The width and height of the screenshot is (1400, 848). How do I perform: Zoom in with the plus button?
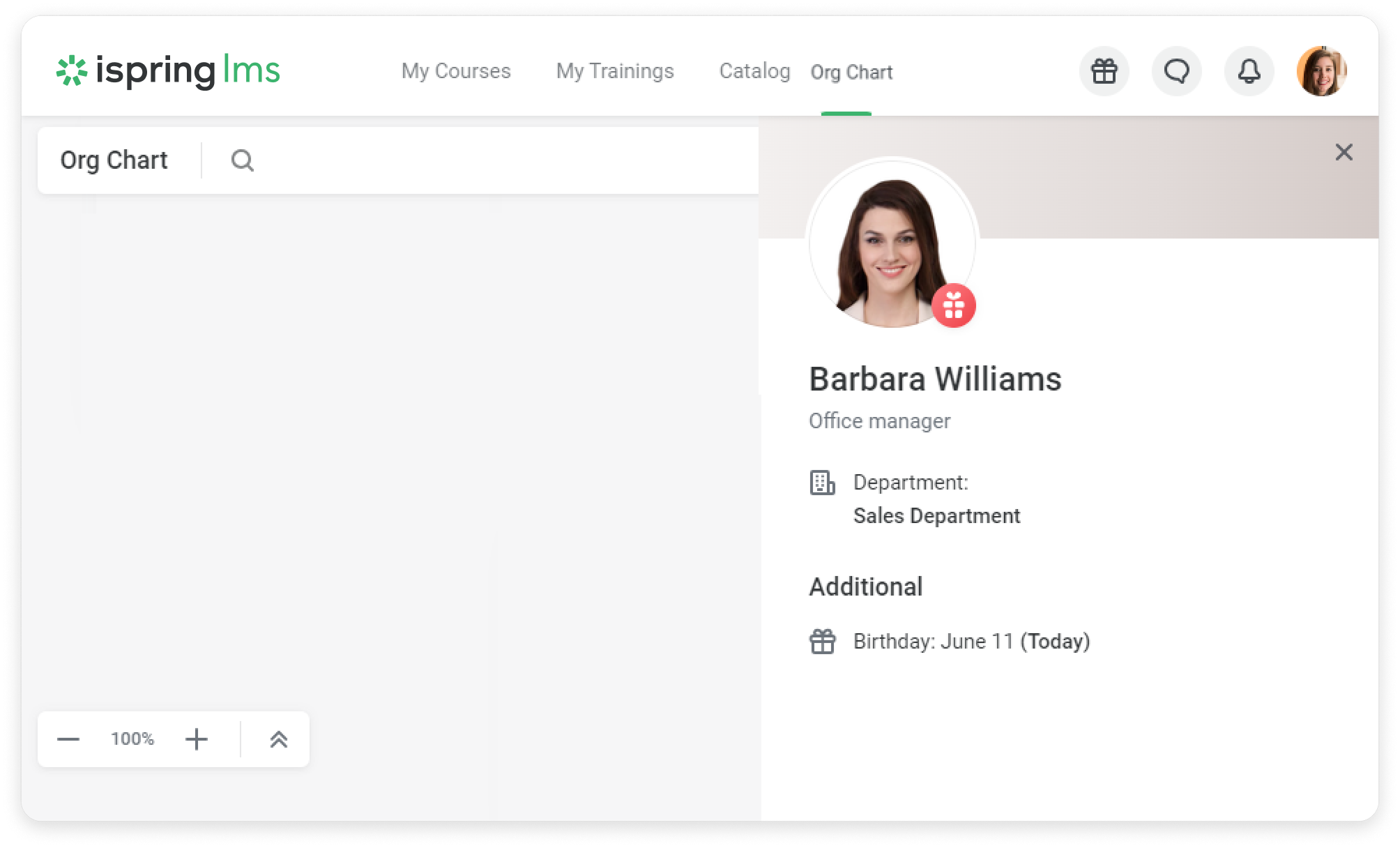point(197,739)
